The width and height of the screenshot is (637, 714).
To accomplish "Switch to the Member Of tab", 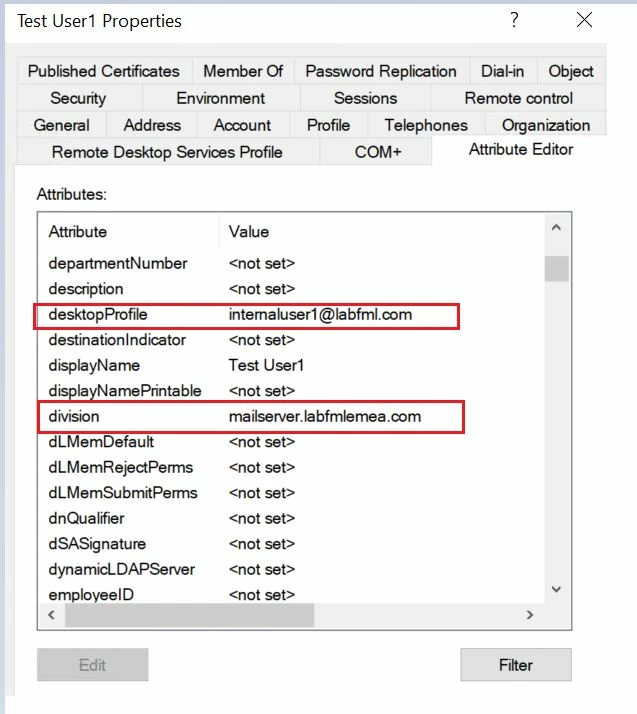I will click(x=243, y=71).
